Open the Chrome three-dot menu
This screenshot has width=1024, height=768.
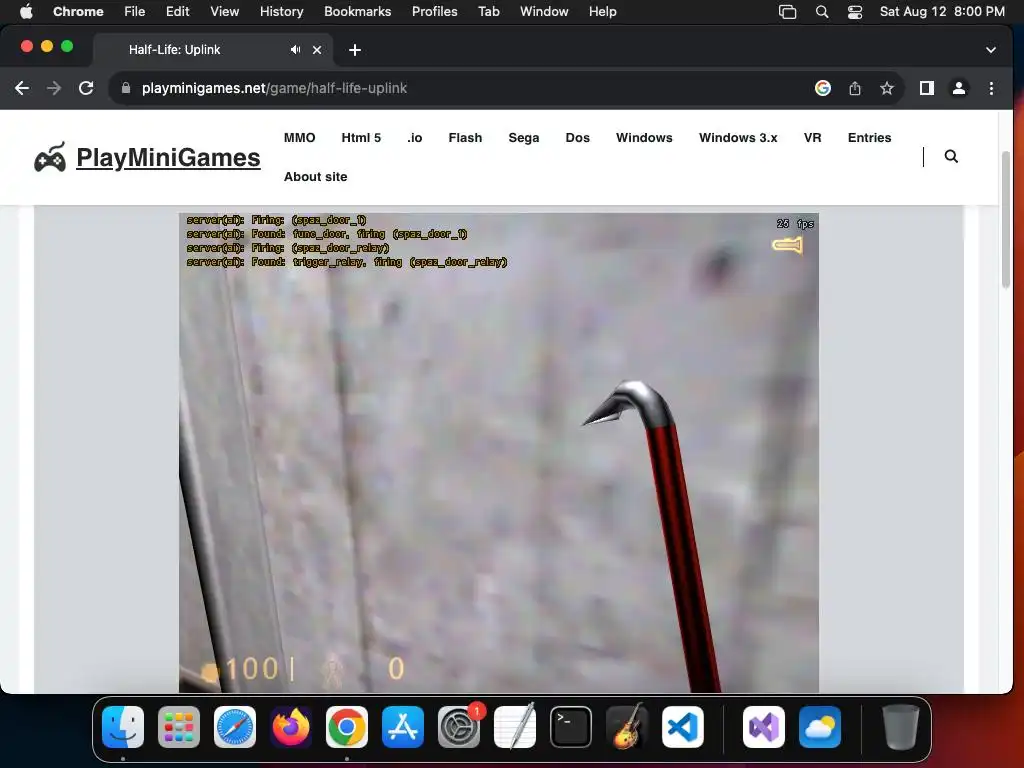991,88
